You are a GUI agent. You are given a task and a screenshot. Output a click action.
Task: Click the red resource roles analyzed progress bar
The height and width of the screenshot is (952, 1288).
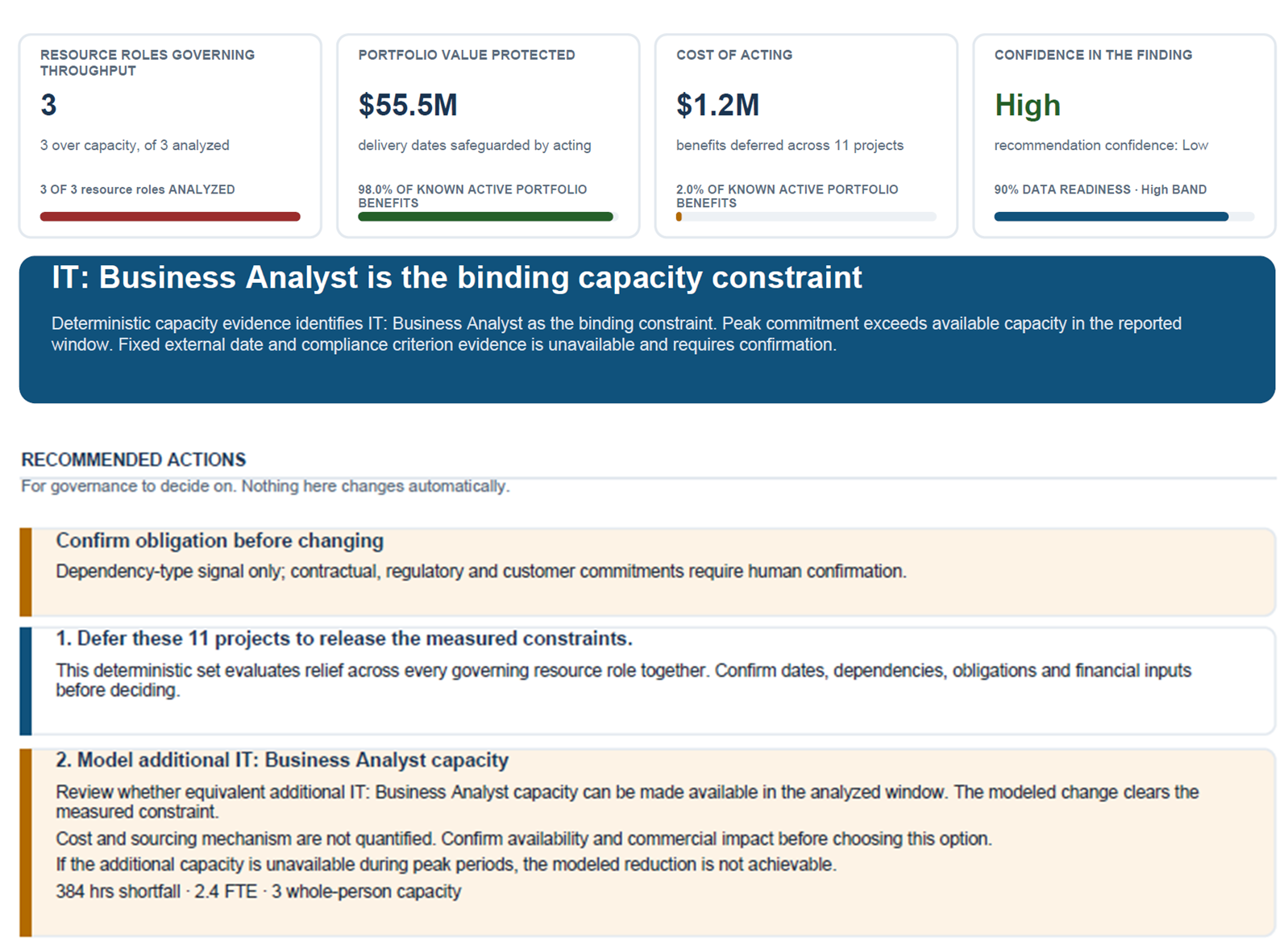tap(170, 216)
